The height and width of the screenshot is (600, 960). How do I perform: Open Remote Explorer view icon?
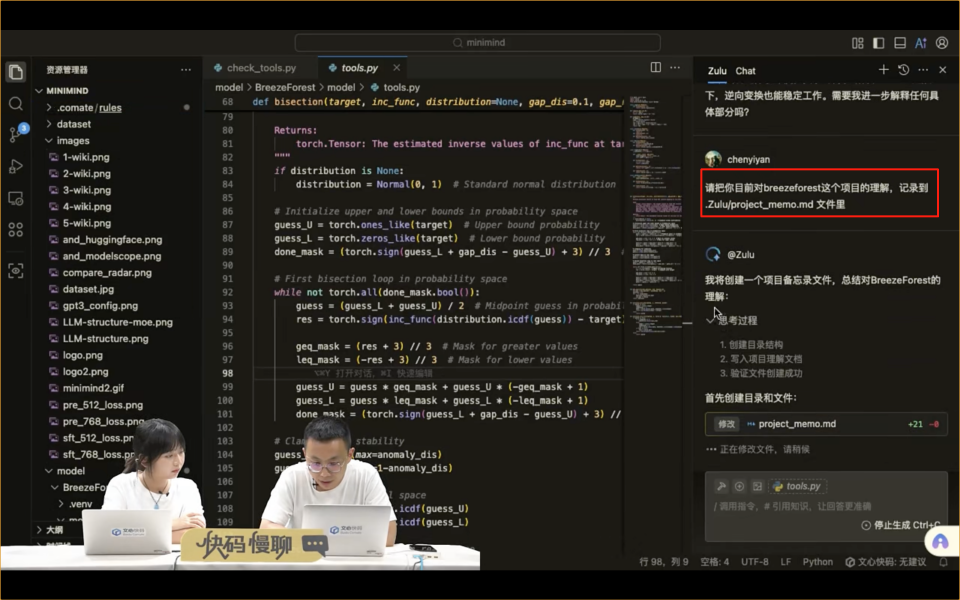(16, 198)
